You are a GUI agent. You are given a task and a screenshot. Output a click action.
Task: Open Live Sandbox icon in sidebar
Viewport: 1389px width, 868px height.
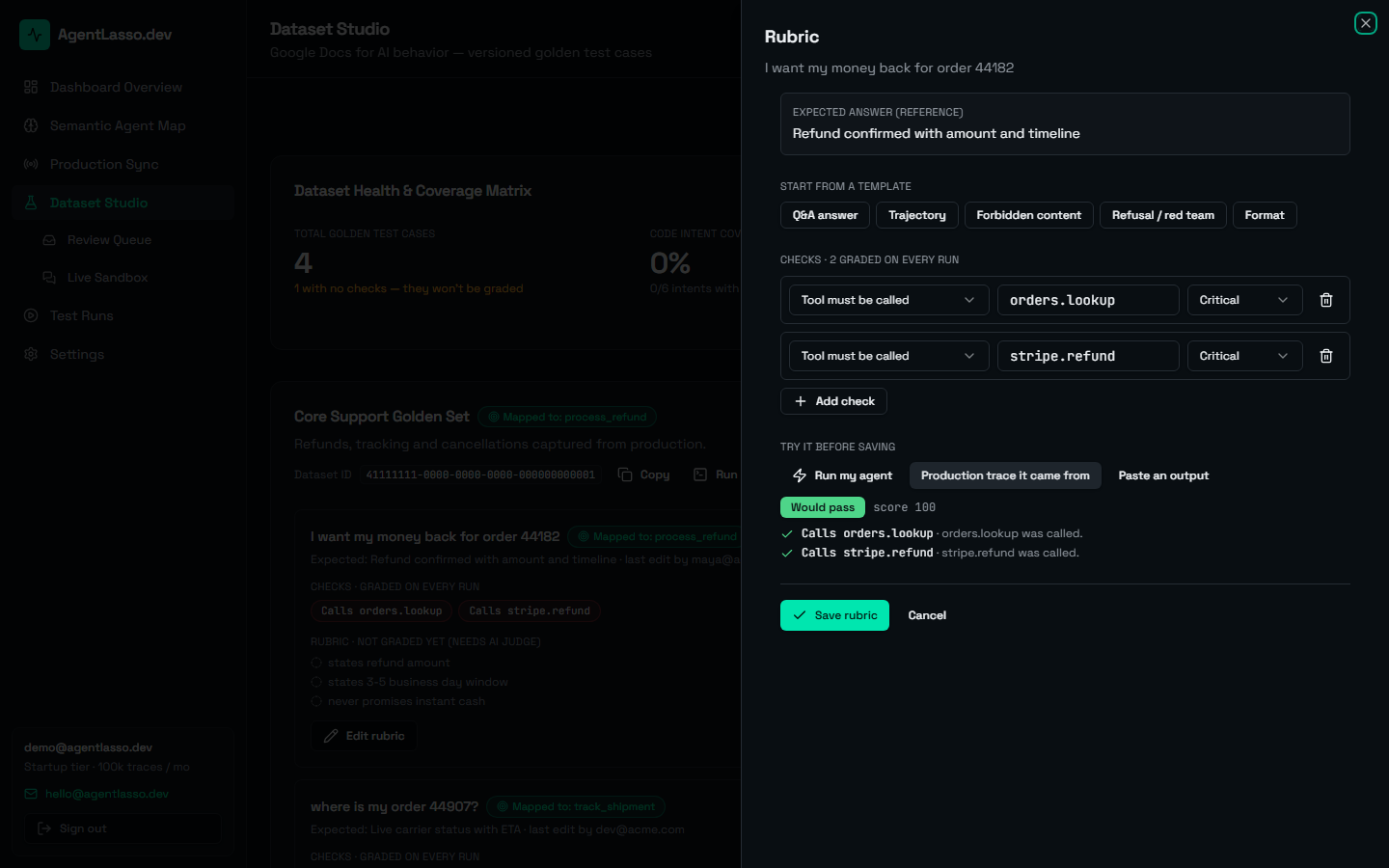49,278
